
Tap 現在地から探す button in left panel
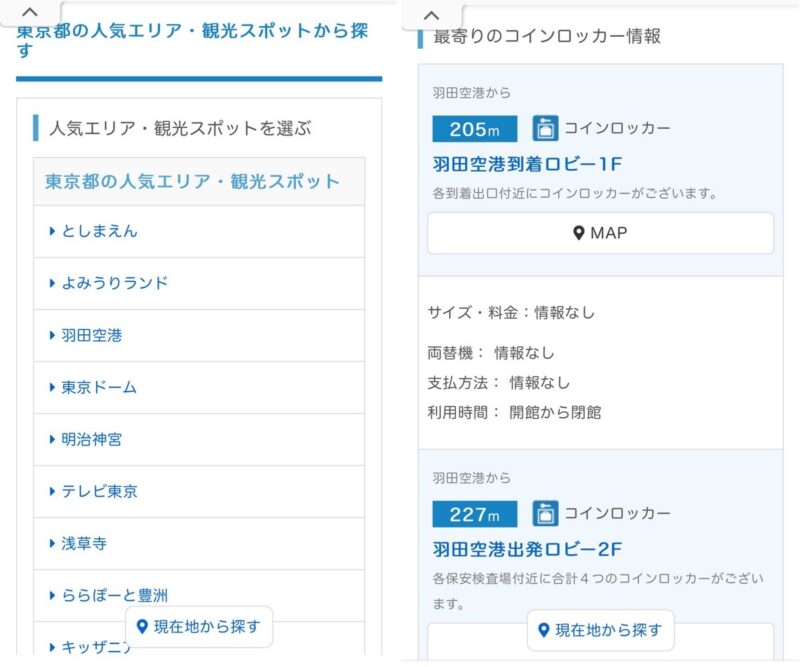click(x=199, y=627)
